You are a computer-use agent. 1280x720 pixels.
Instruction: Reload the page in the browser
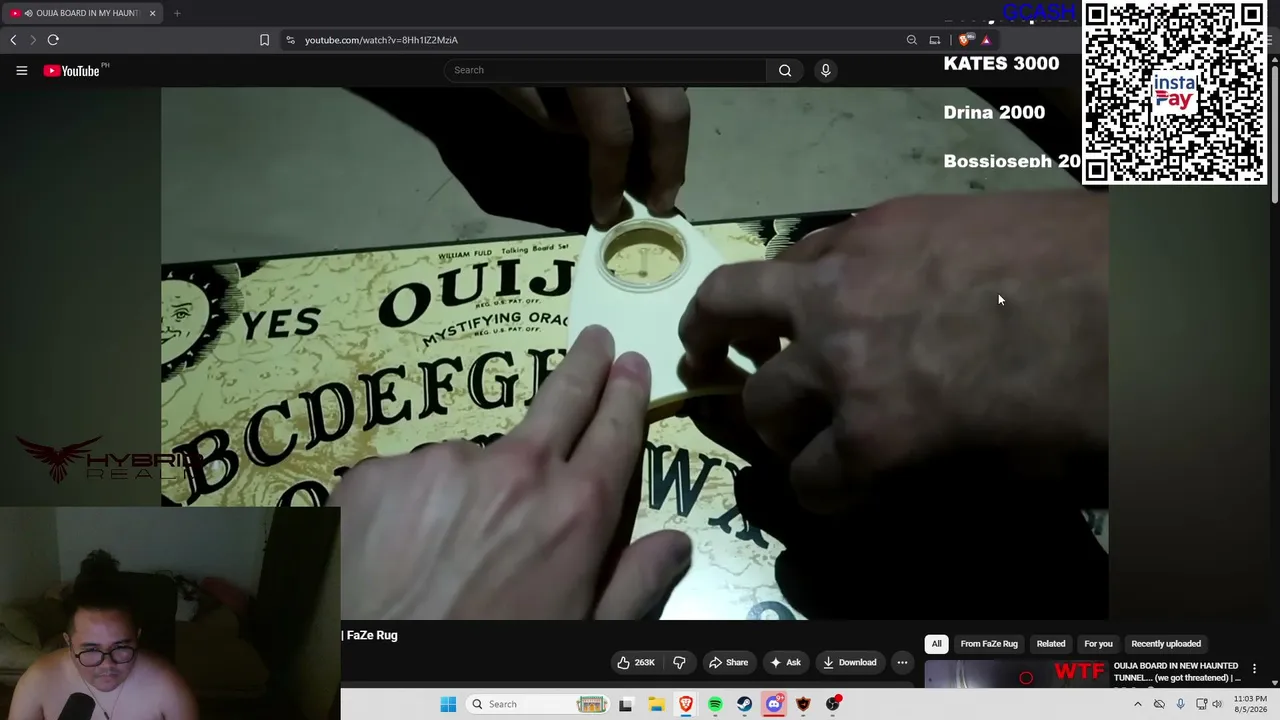click(x=53, y=40)
